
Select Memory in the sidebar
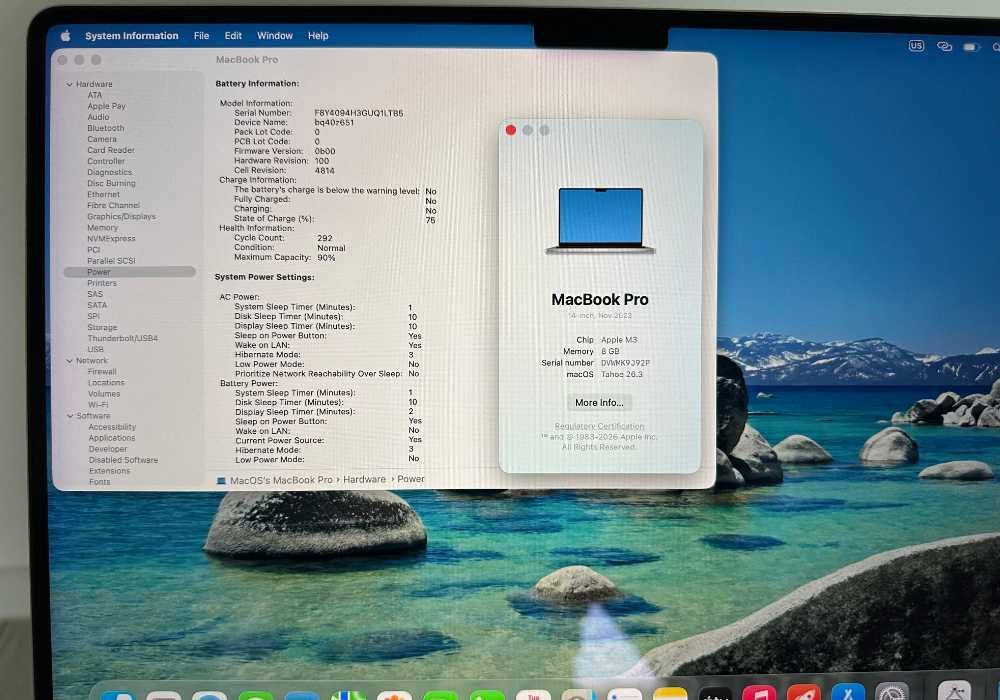pyautogui.click(x=103, y=228)
